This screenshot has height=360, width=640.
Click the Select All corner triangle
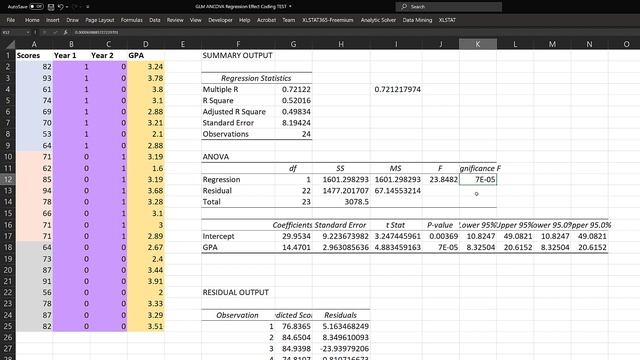pyautogui.click(x=10, y=44)
